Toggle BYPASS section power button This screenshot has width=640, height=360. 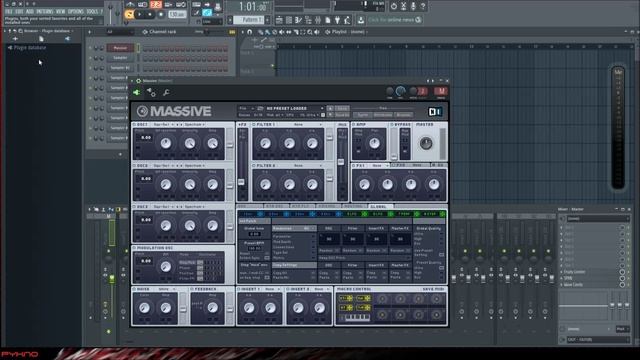pos(391,124)
